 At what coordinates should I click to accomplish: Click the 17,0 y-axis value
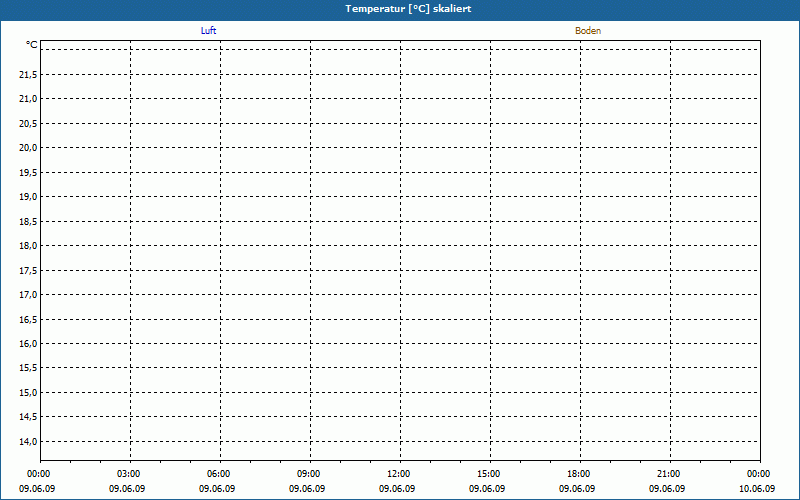coord(28,295)
